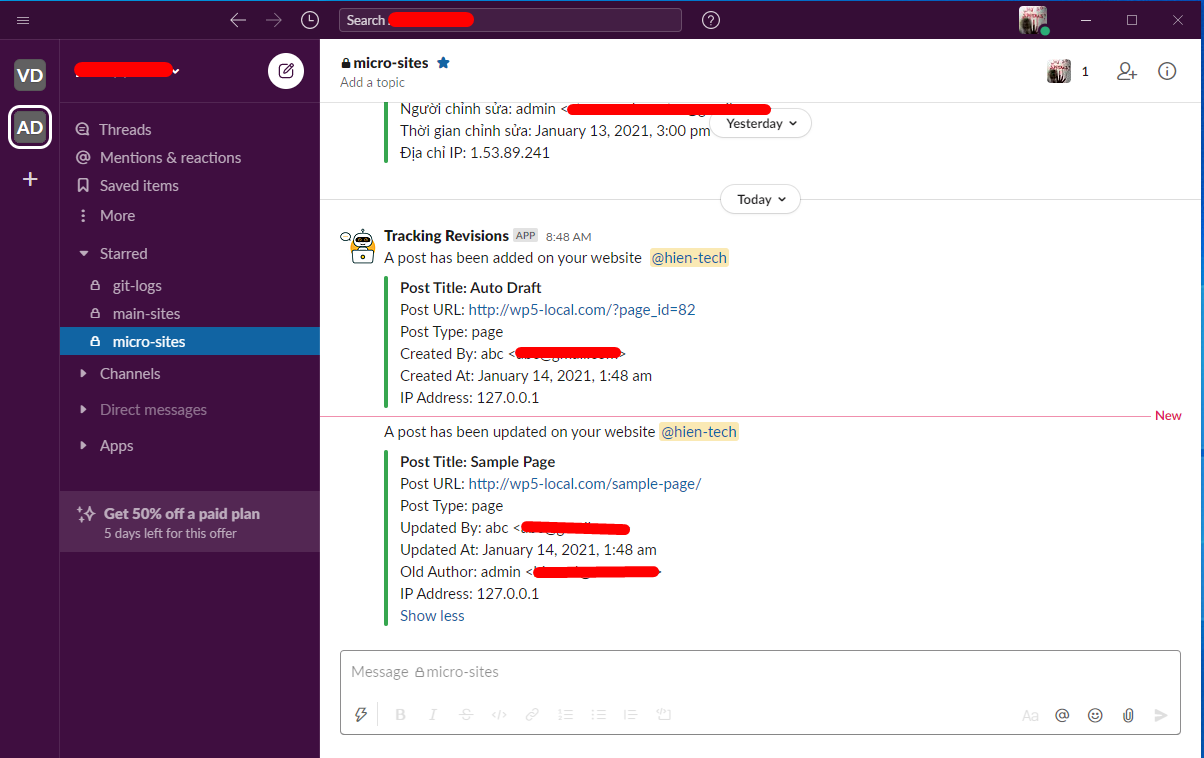Image resolution: width=1204 pixels, height=758 pixels.
Task: Switch to the VD workspace
Action: [30, 74]
